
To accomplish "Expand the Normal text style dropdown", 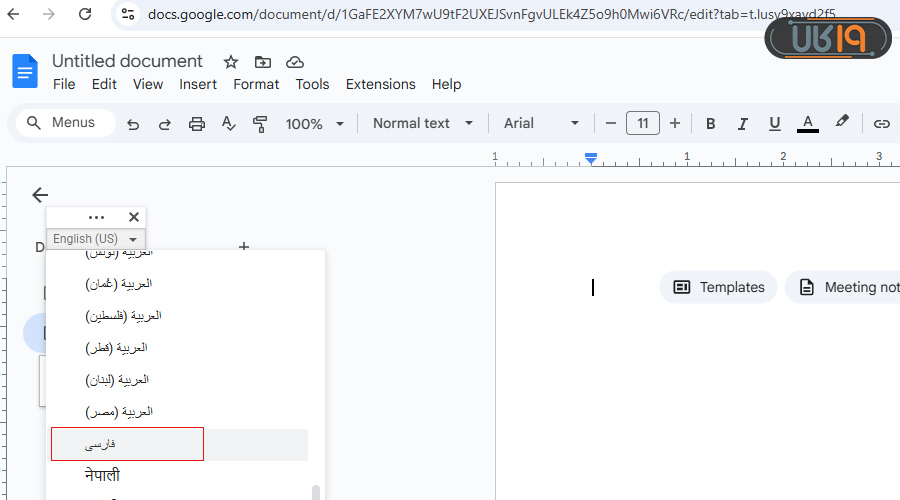I will tap(424, 124).
